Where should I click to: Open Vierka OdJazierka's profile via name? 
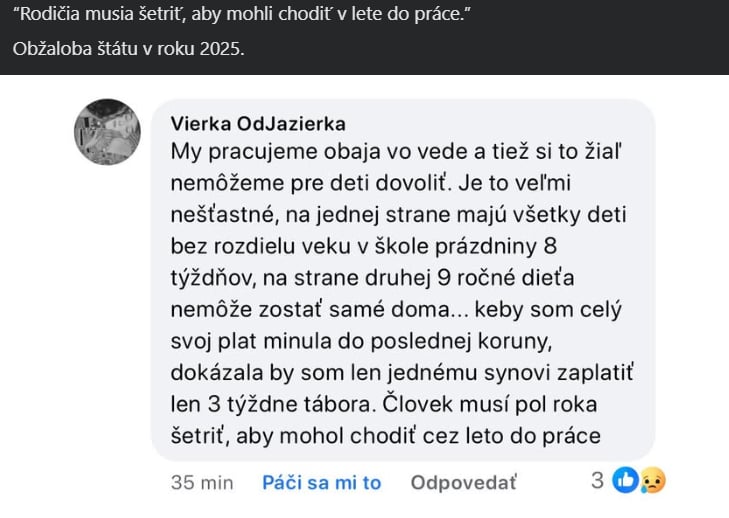(258, 124)
